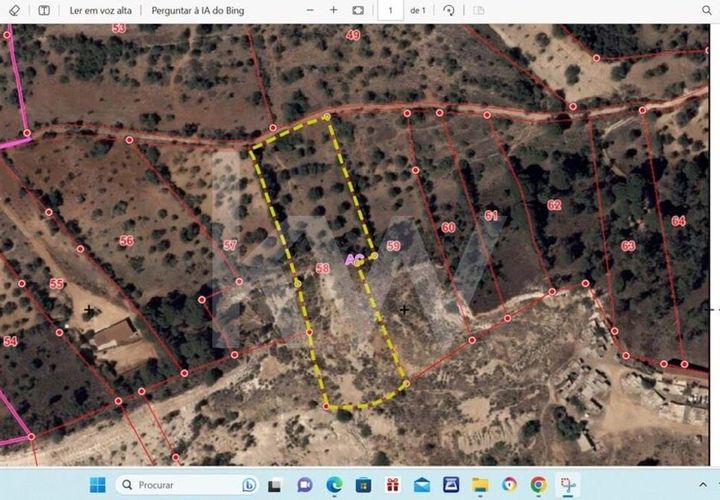Viewport: 720px width, 500px height.
Task: Open Microsoft Edge from taskbar
Action: (x=334, y=485)
